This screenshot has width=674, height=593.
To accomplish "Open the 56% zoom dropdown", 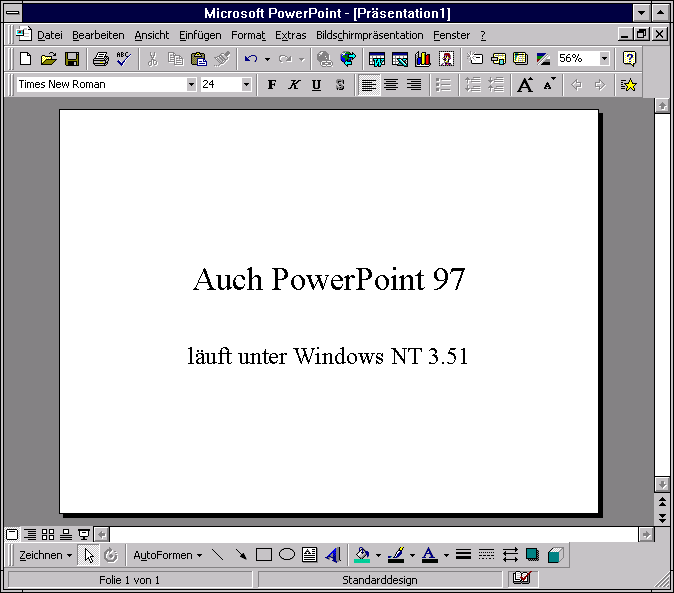I will coord(604,58).
